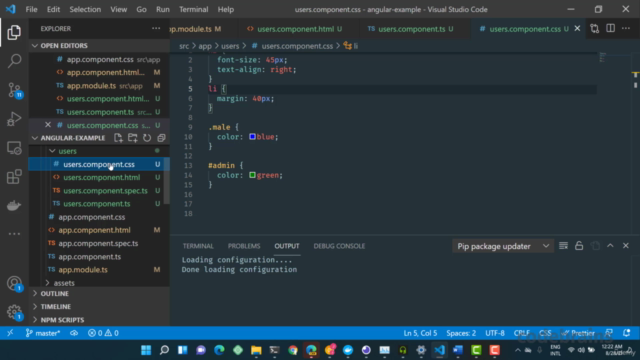Open the Docker view in activity bar
This screenshot has width=640, height=360.
pos(14,205)
